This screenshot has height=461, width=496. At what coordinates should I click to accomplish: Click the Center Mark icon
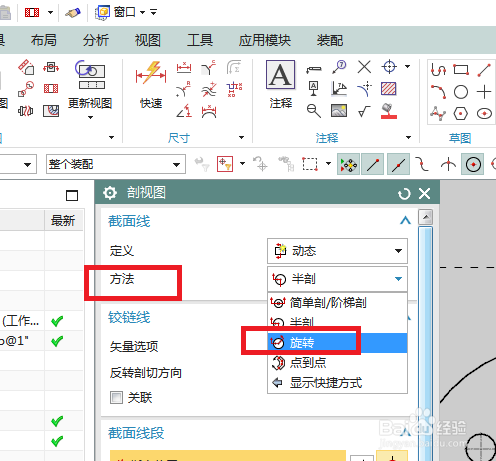pyautogui.click(x=389, y=67)
